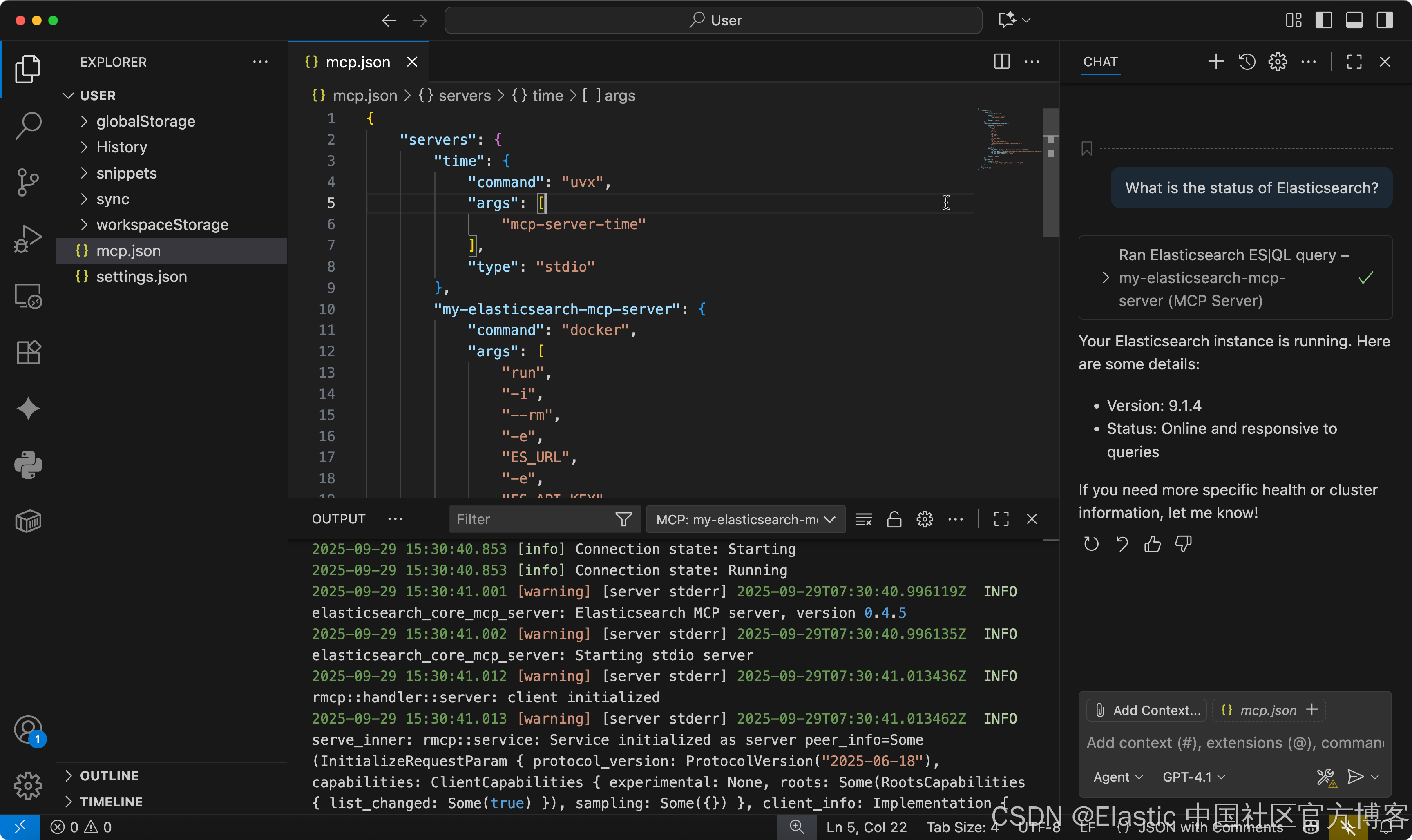Toggle output auto-scroll lock
The height and width of the screenshot is (840, 1412).
pos(894,519)
